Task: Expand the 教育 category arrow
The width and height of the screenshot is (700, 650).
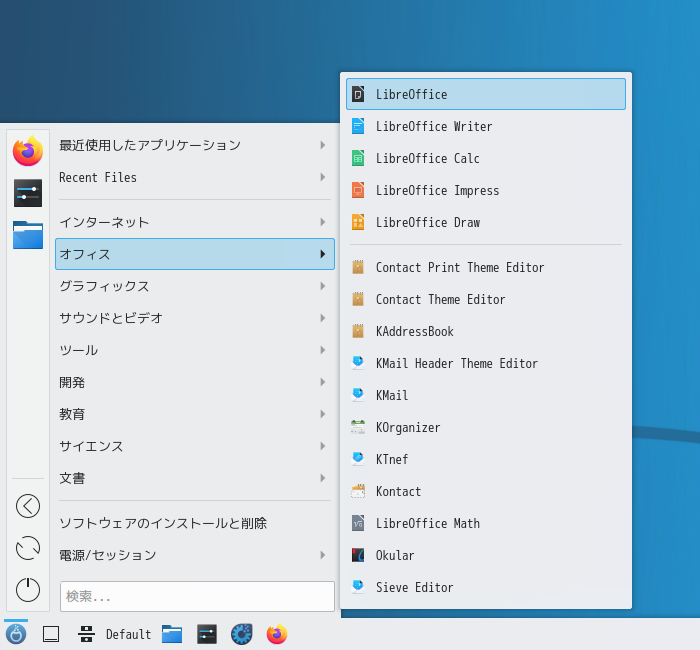Action: [322, 414]
